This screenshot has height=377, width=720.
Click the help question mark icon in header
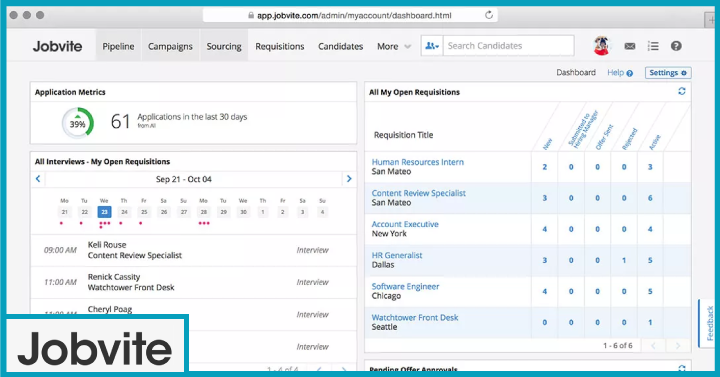(676, 46)
